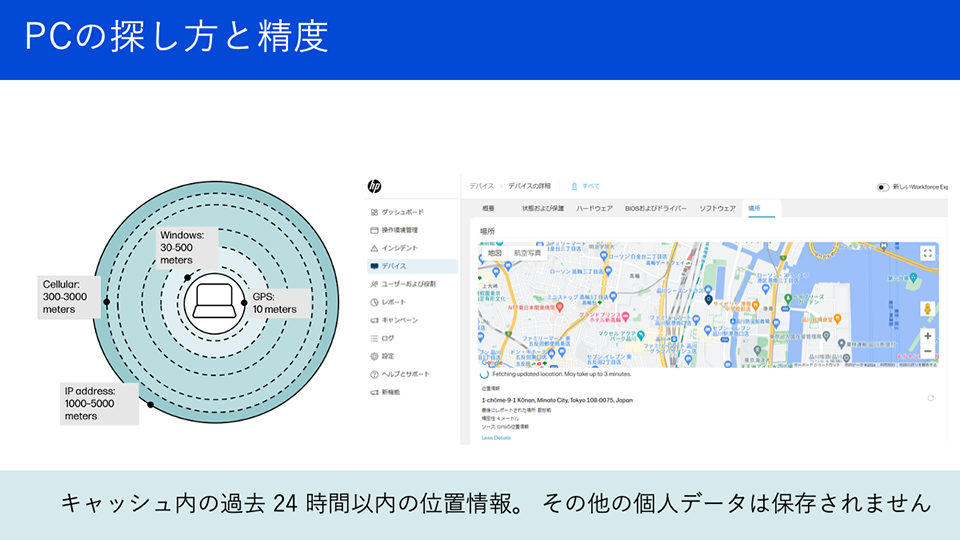
Task: Click the 場所 section heading
Action: [487, 231]
